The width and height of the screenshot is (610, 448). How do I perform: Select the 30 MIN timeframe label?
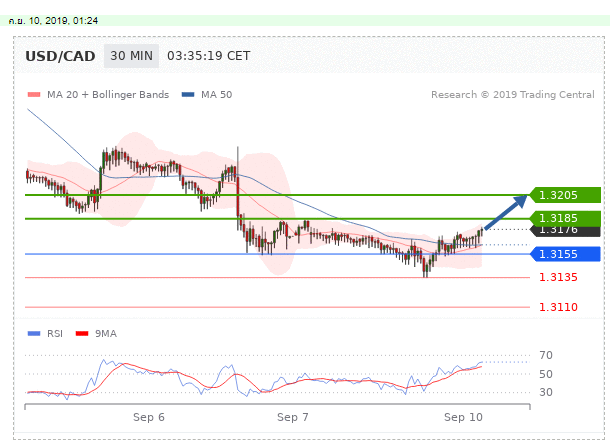(131, 56)
